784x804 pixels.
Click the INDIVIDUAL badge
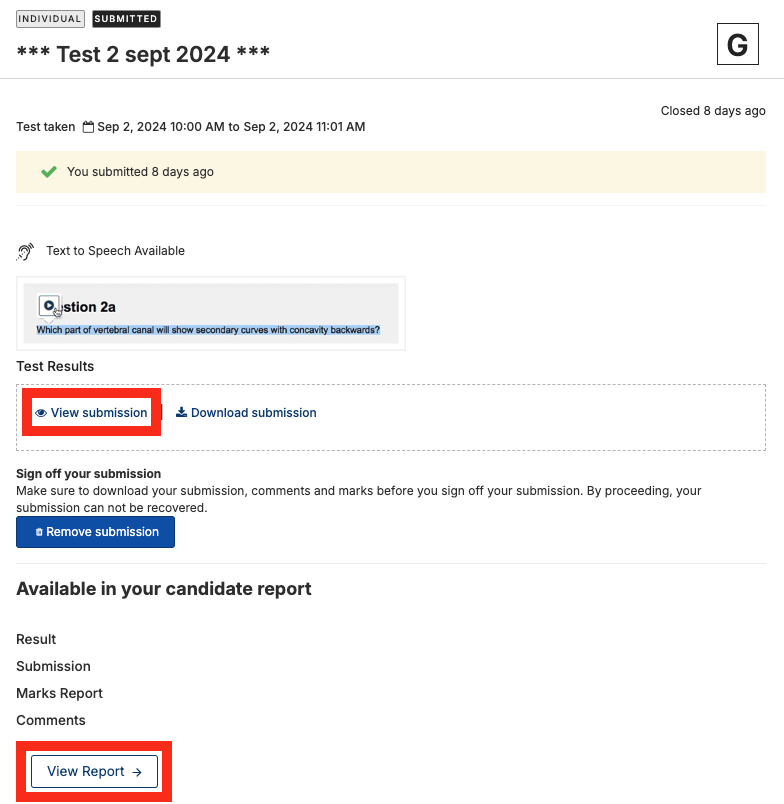click(50, 19)
